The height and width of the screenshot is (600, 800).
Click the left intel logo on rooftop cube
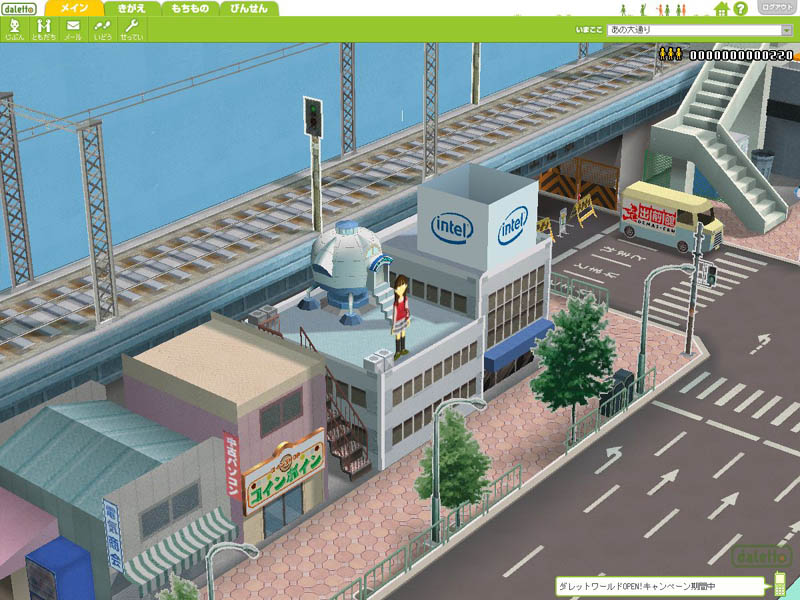click(452, 228)
